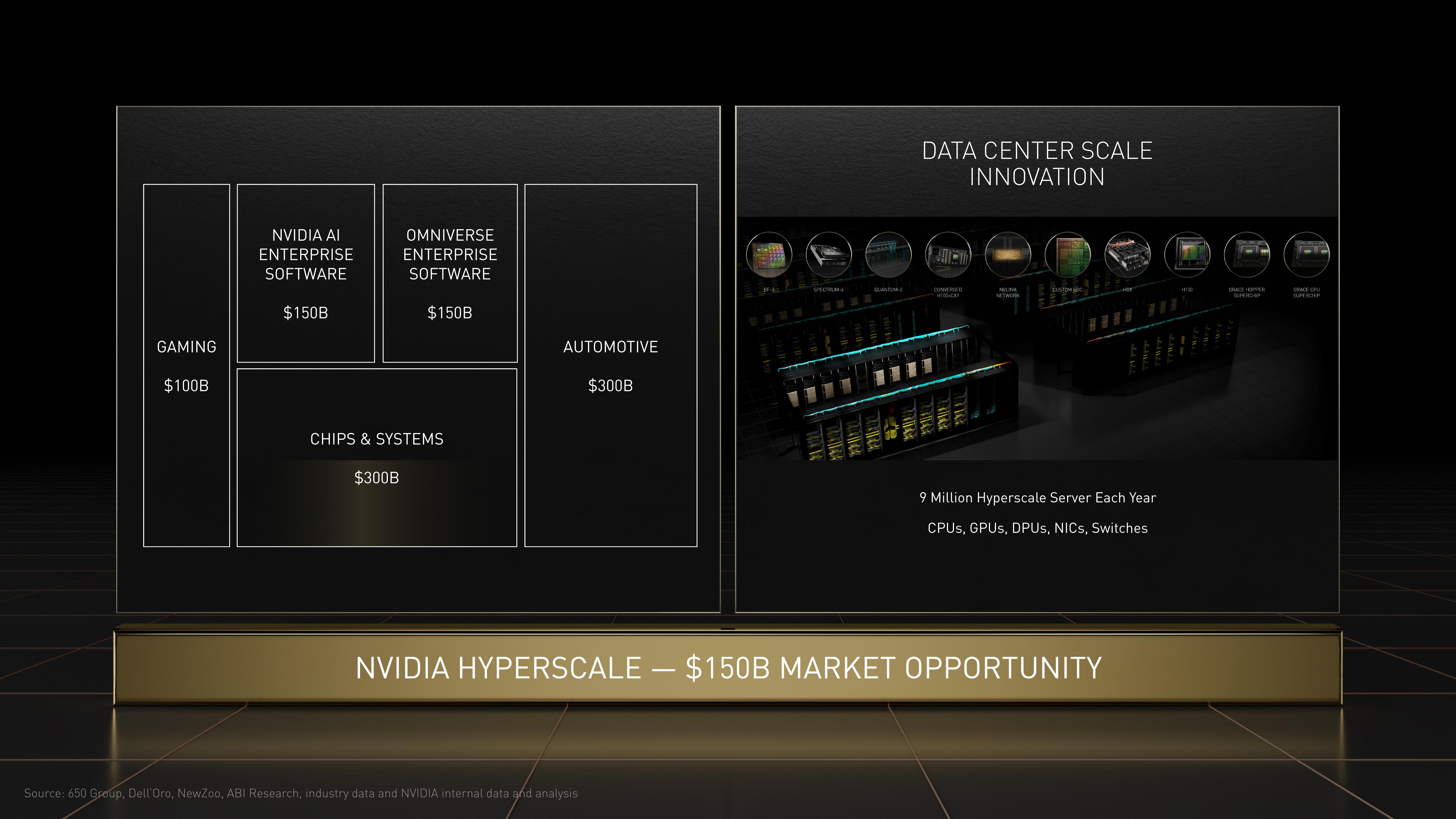Click the GRACE CPU SUPERCHIP caption
This screenshot has width=1456, height=819.
point(1307,293)
